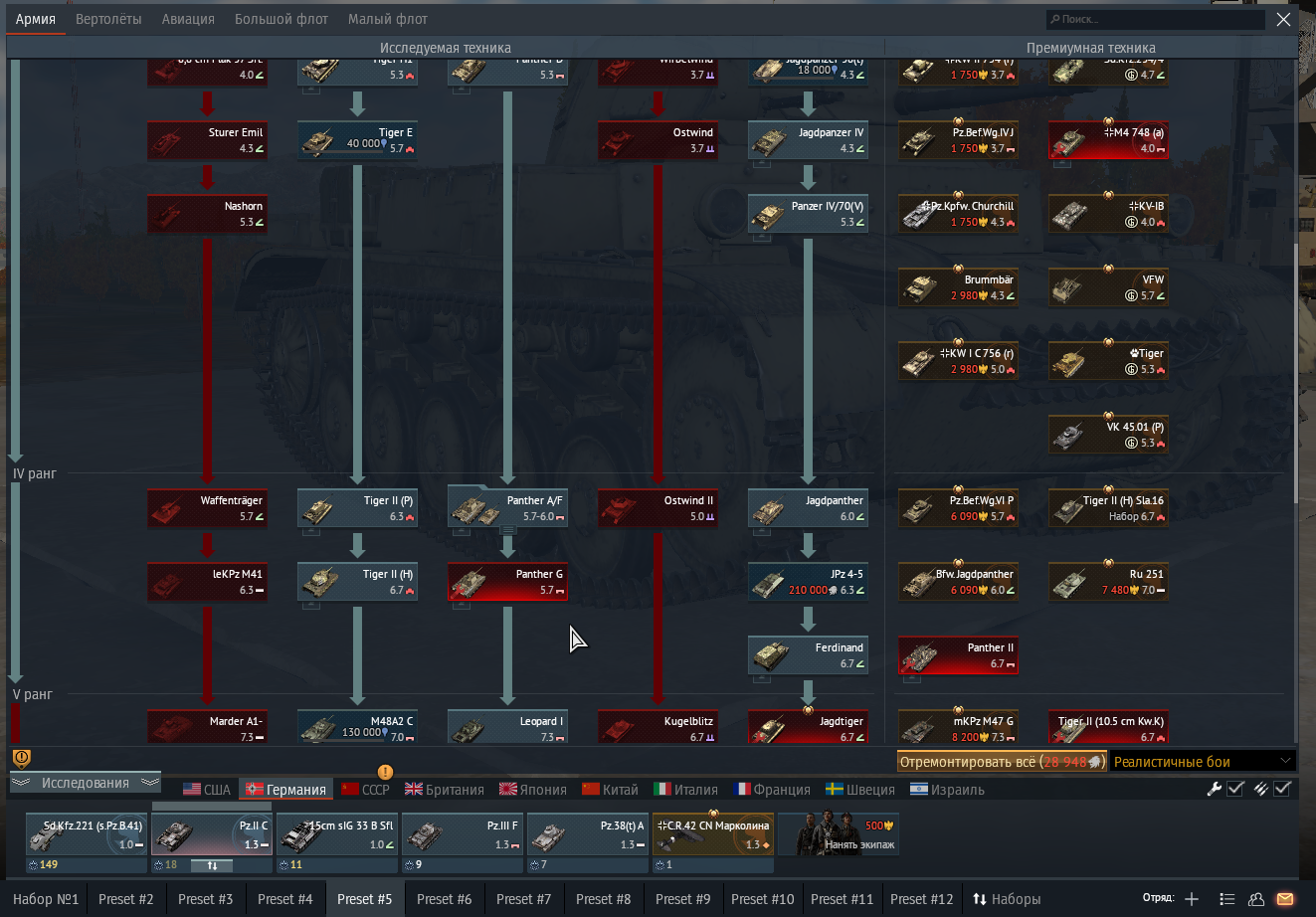
Task: Close the research tree window
Action: pyautogui.click(x=1283, y=19)
